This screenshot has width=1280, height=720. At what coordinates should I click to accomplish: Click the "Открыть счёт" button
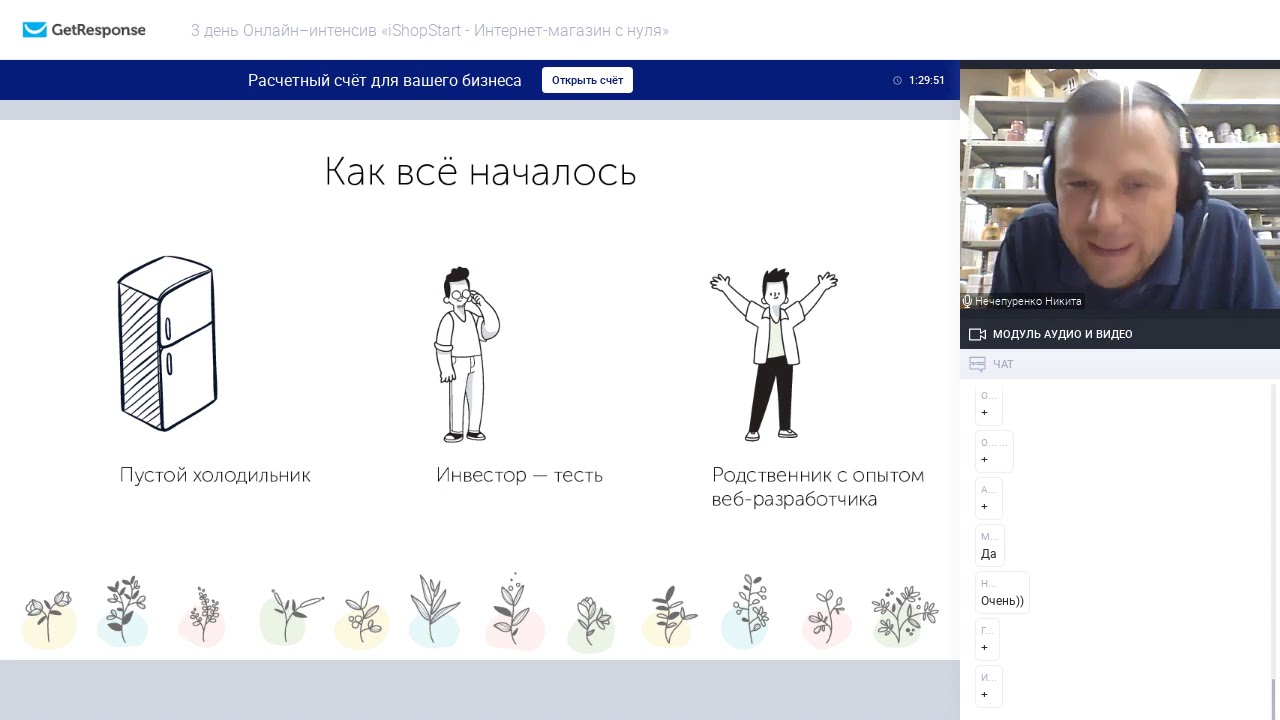pos(587,80)
